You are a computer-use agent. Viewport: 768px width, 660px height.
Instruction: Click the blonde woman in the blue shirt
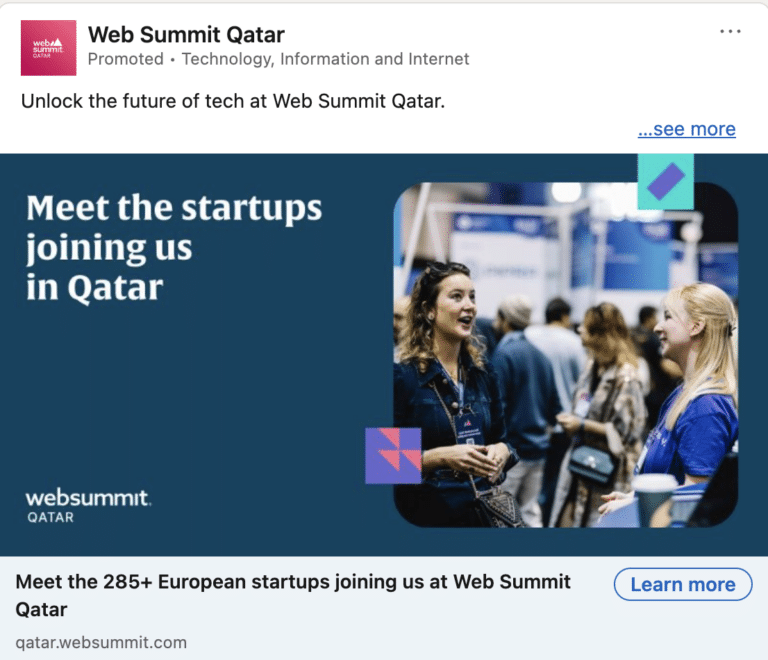coord(695,380)
